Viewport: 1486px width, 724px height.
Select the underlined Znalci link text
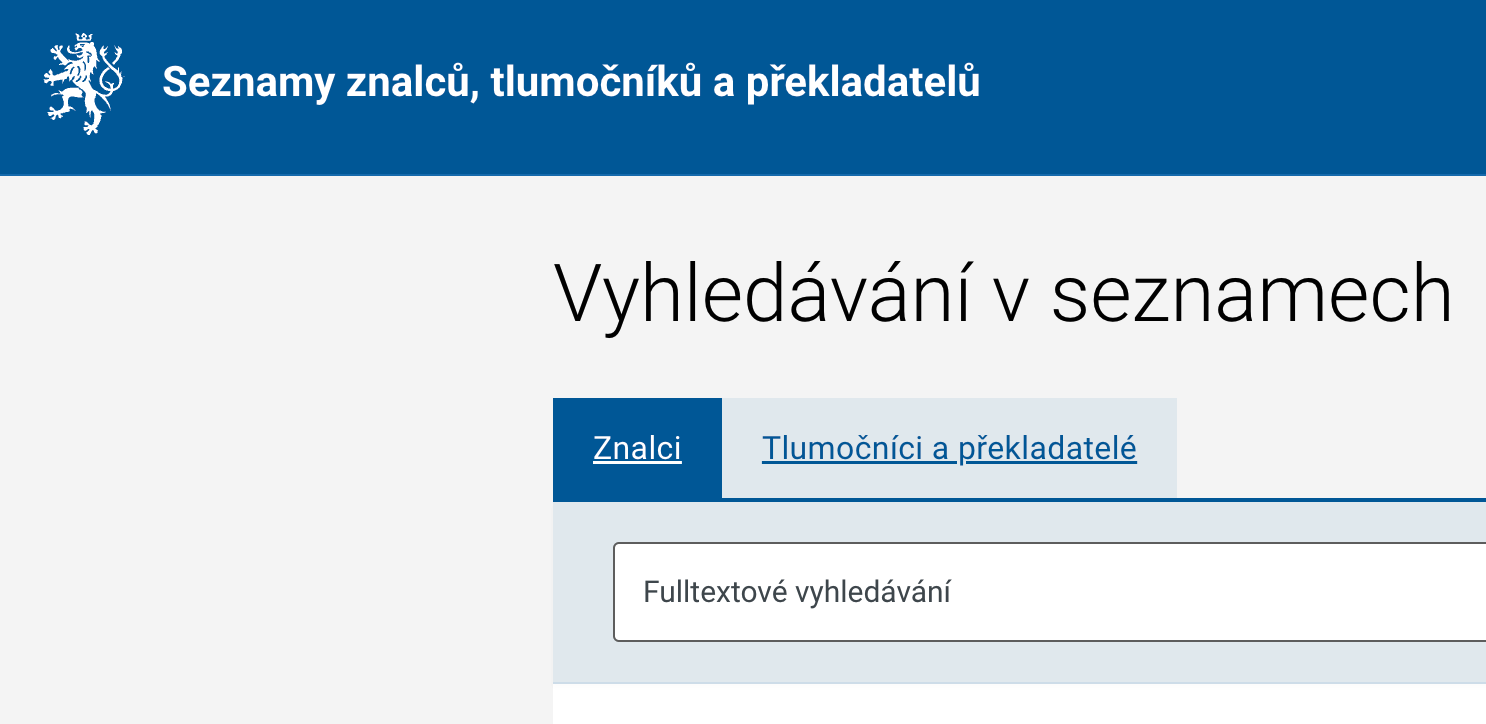tap(637, 448)
